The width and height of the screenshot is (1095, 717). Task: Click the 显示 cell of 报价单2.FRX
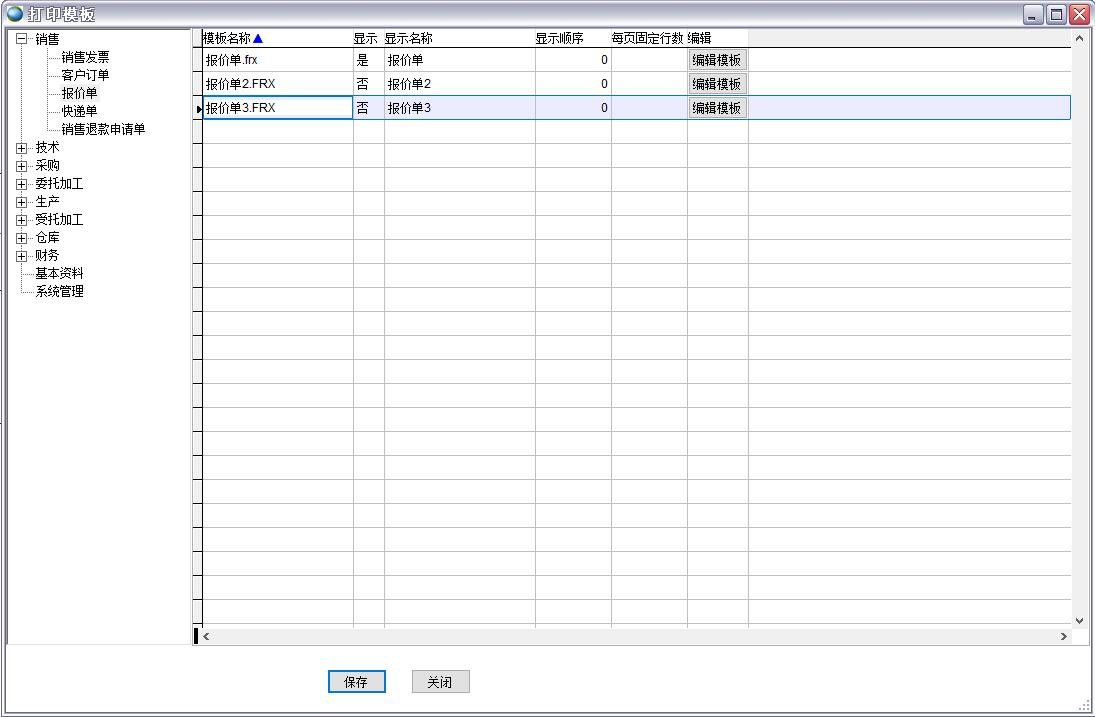[367, 84]
